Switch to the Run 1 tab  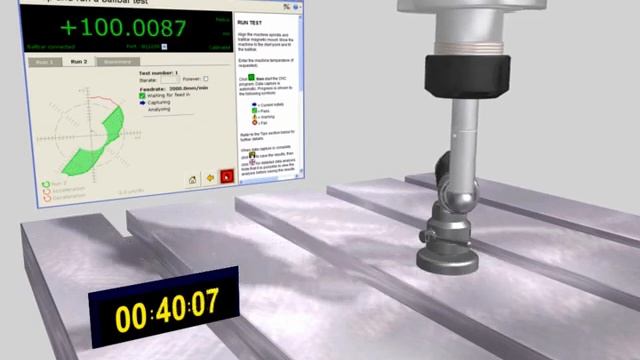click(44, 62)
